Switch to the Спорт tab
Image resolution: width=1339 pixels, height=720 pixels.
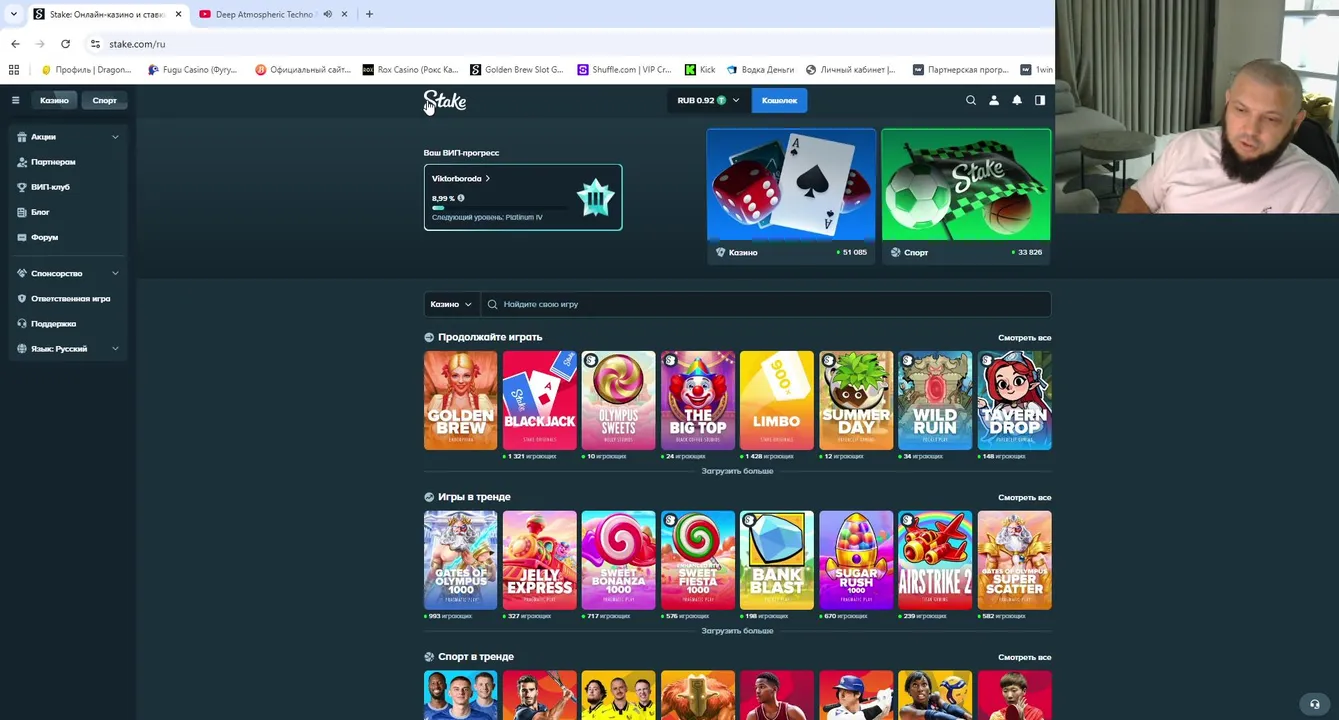point(104,100)
